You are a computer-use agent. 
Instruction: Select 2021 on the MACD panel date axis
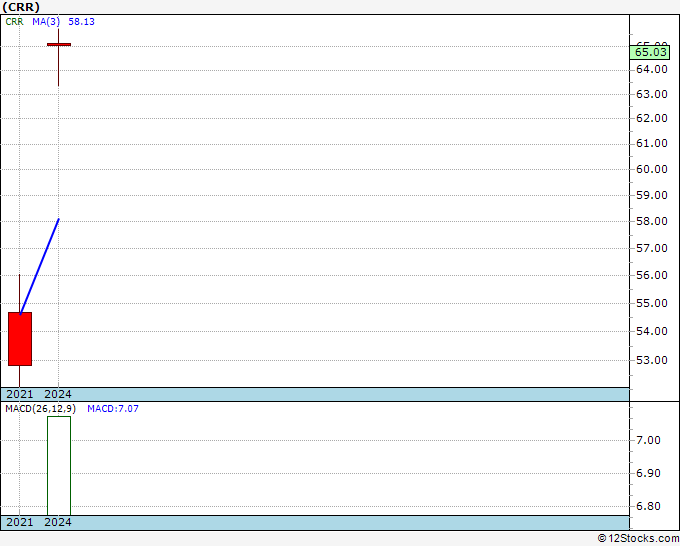(20, 522)
